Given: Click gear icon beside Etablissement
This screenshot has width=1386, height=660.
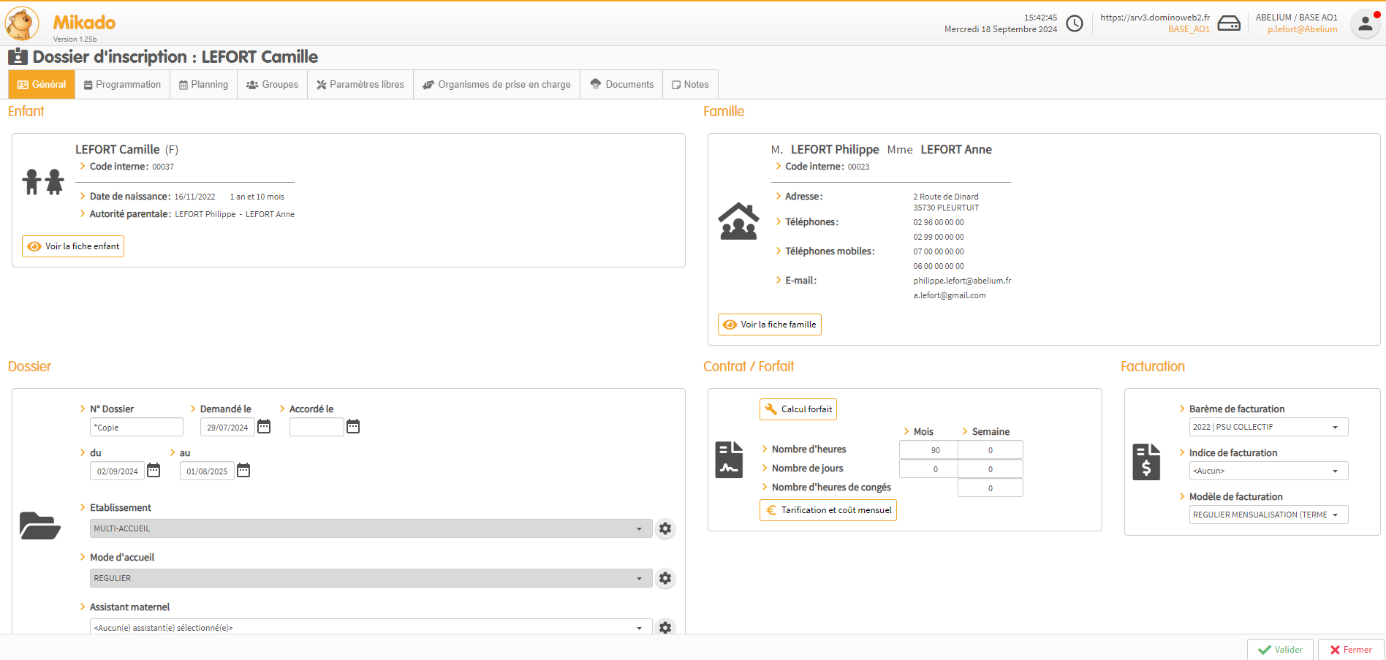Looking at the screenshot, I should pos(665,528).
